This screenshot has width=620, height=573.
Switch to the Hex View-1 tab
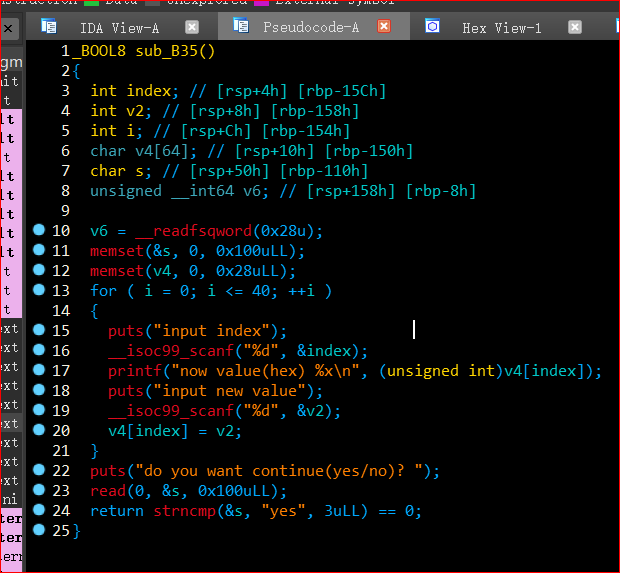coord(500,28)
